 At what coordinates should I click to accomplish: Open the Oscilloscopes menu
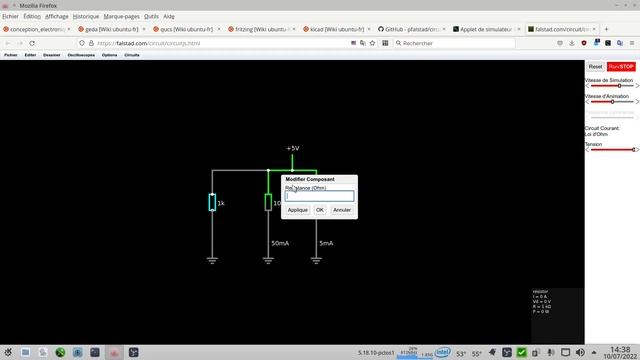tap(81, 55)
